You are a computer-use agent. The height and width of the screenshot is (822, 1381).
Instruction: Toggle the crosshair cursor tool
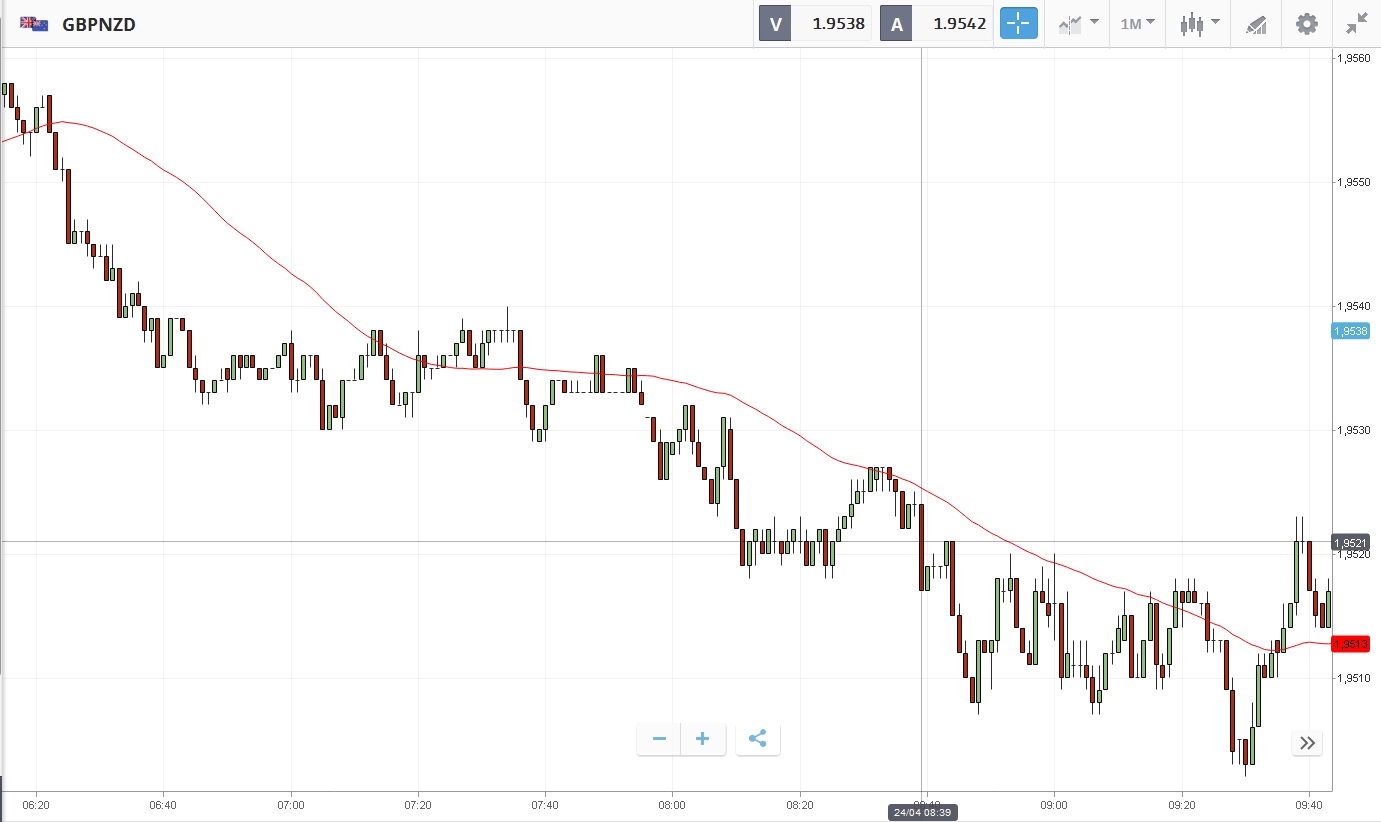[x=1019, y=24]
